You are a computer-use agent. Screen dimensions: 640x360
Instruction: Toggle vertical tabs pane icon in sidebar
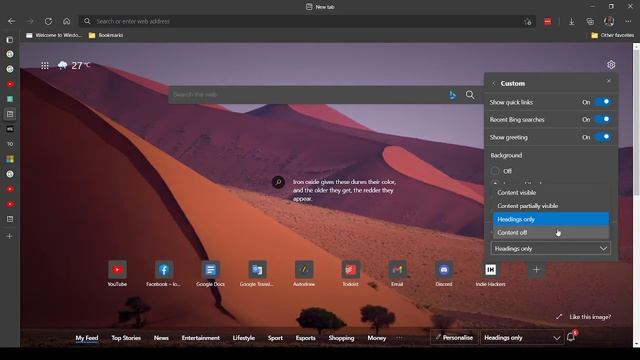10,40
